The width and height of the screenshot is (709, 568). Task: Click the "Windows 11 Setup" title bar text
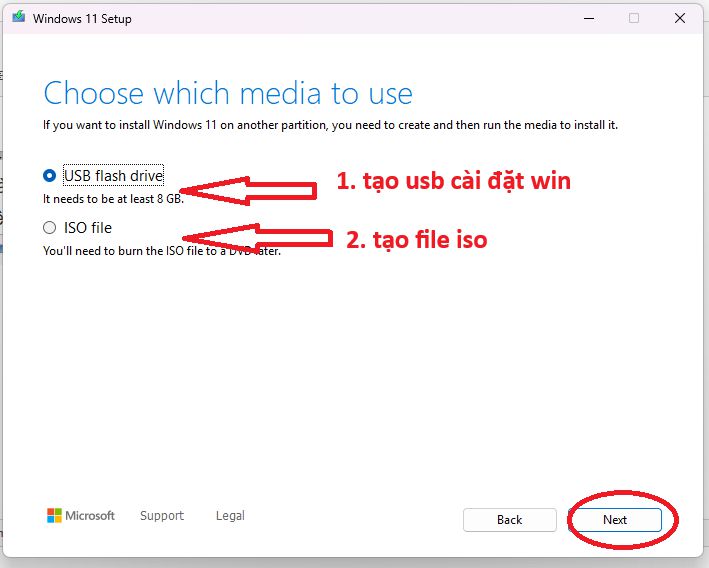point(82,19)
